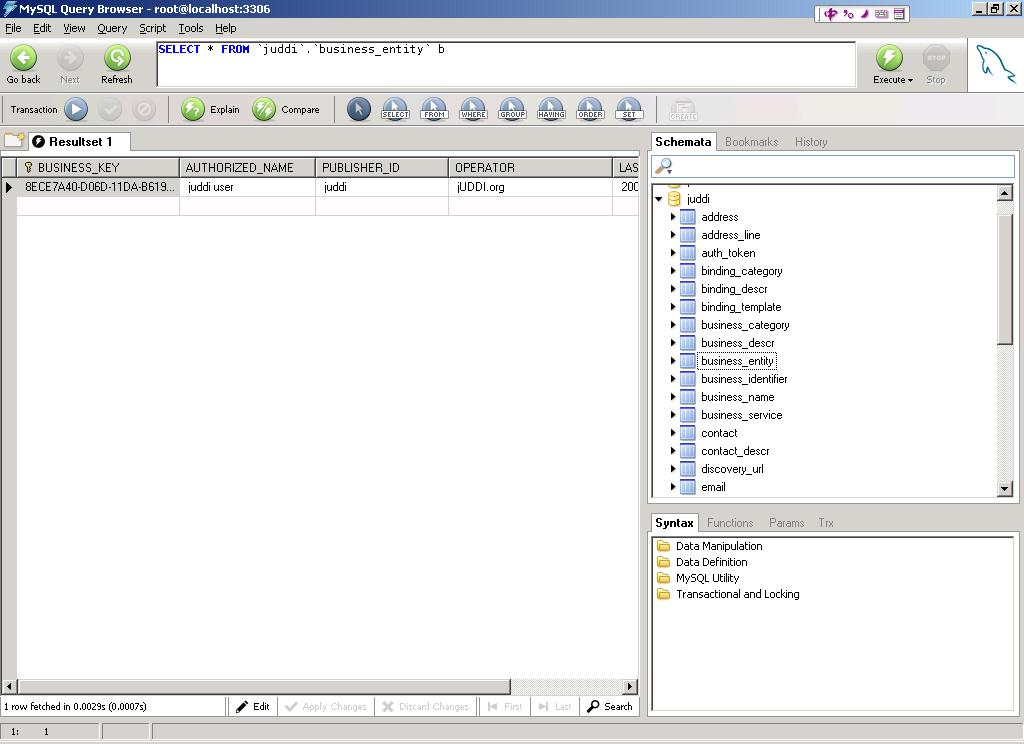Select the business_identifier table
Image resolution: width=1024 pixels, height=744 pixels.
tap(744, 379)
